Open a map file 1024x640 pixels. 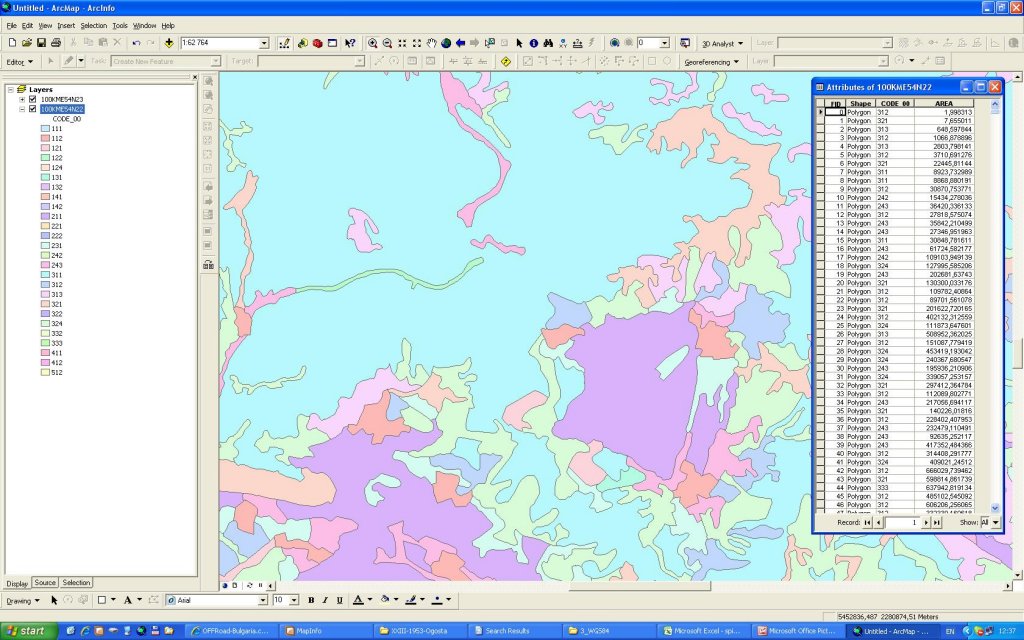coord(26,42)
